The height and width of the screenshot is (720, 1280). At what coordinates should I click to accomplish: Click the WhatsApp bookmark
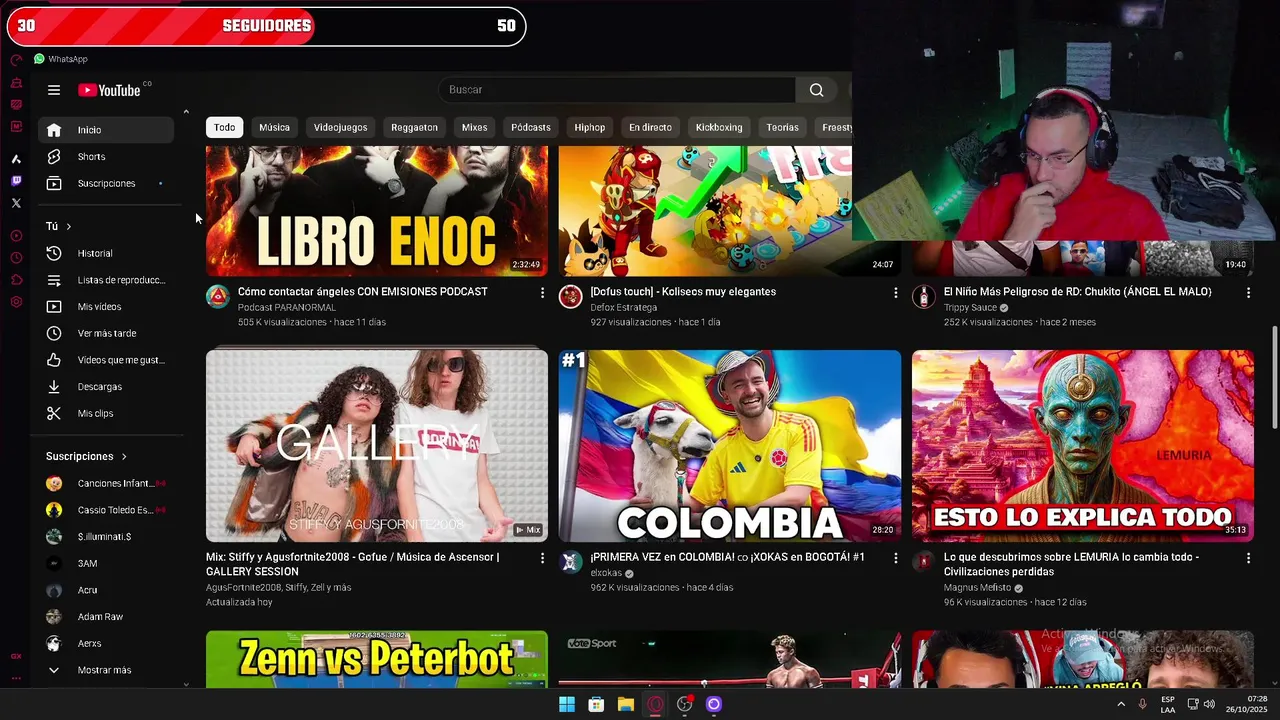pos(61,59)
